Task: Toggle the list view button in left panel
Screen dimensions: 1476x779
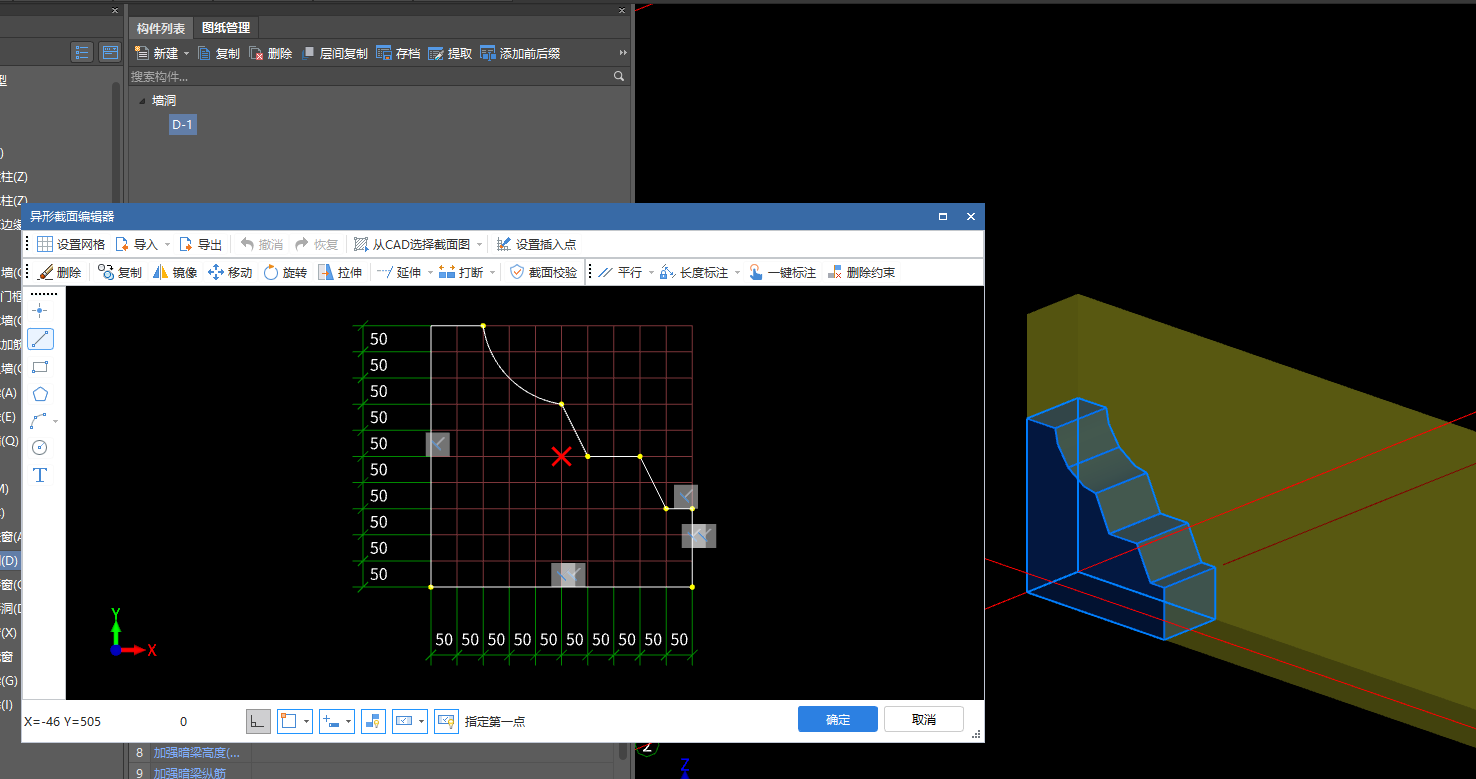Action: point(82,52)
